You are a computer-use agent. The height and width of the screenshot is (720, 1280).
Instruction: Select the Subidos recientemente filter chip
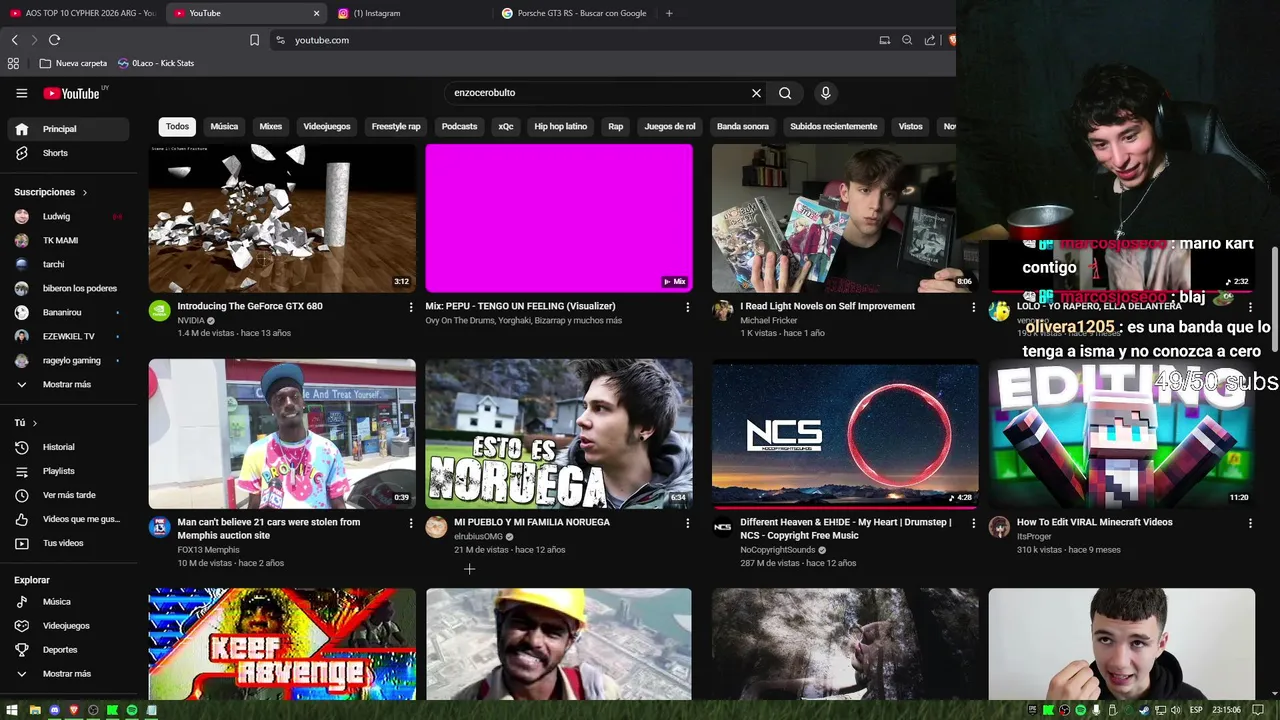click(x=833, y=127)
